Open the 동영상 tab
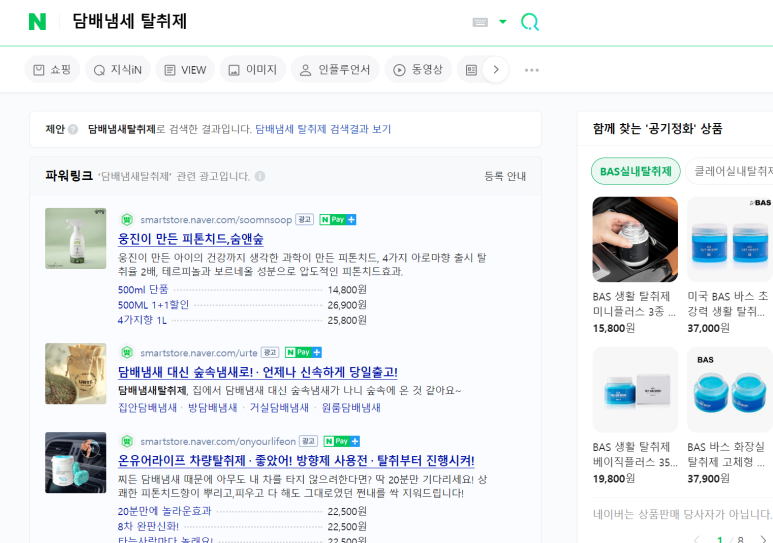The height and width of the screenshot is (543, 773). coord(418,70)
